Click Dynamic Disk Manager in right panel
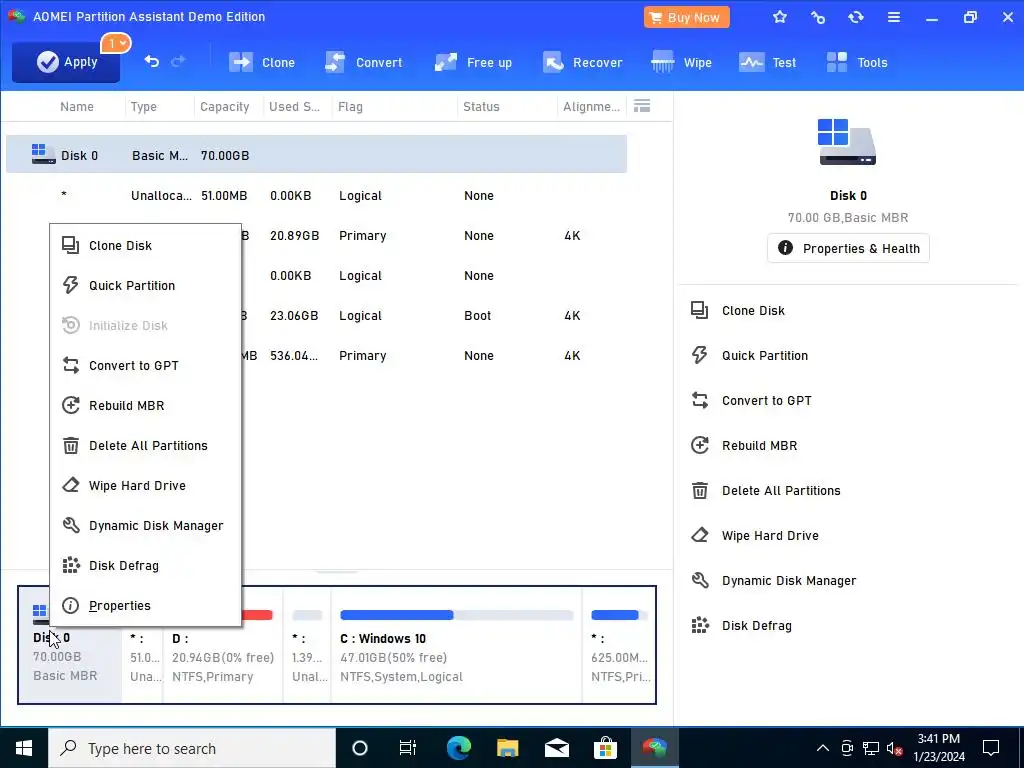Image resolution: width=1024 pixels, height=768 pixels. 773,581
